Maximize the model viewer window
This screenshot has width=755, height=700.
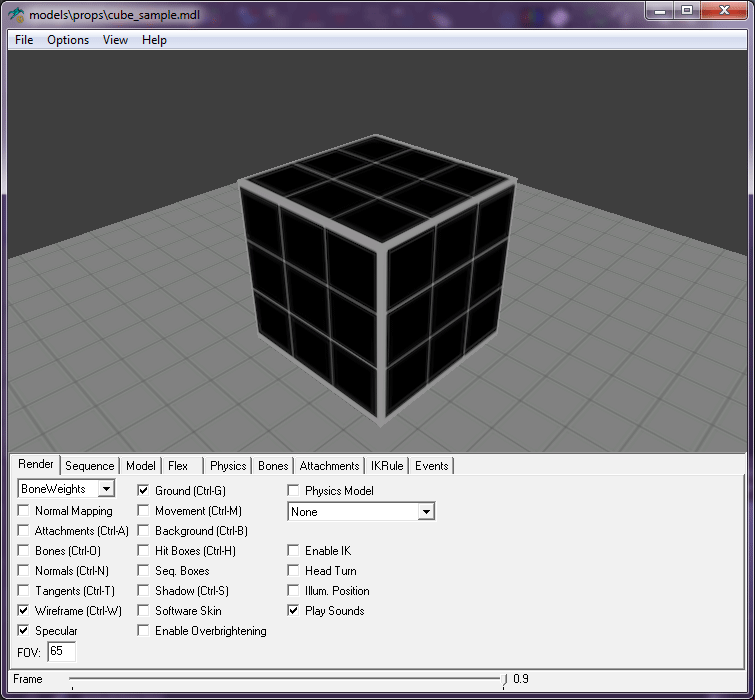click(687, 11)
